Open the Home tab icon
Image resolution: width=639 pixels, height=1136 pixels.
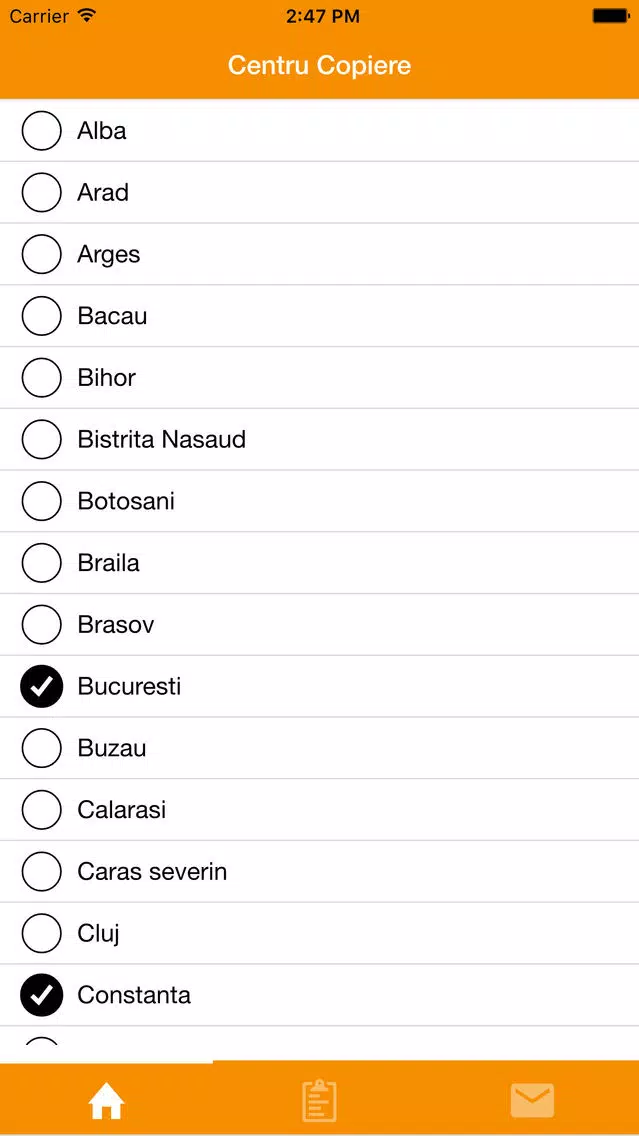(106, 1102)
